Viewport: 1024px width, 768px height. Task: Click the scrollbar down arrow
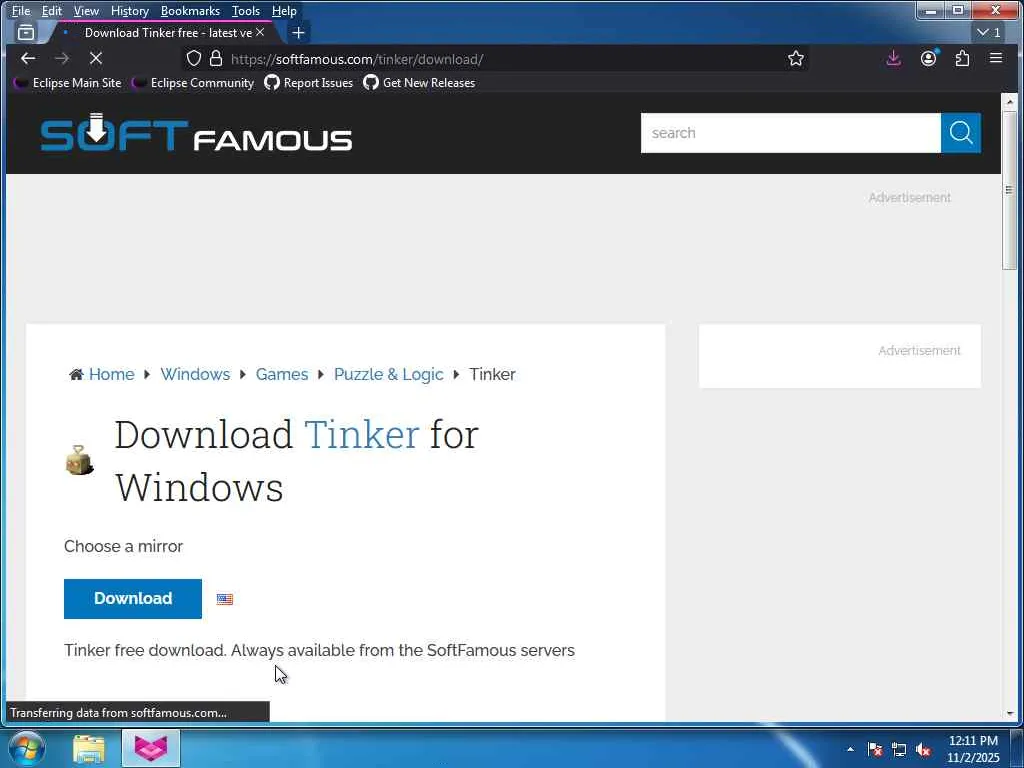(1010, 714)
